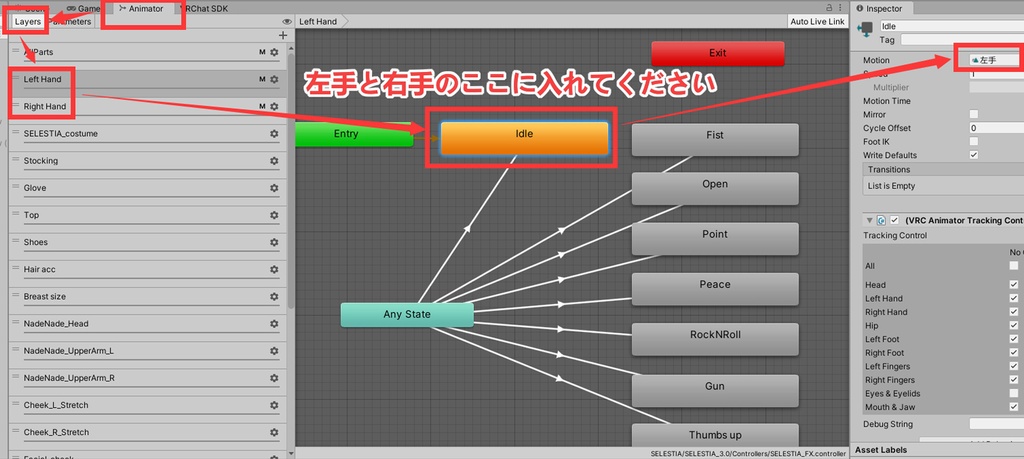Click the Cycle Offset value field
The height and width of the screenshot is (459, 1024).
pyautogui.click(x=997, y=128)
